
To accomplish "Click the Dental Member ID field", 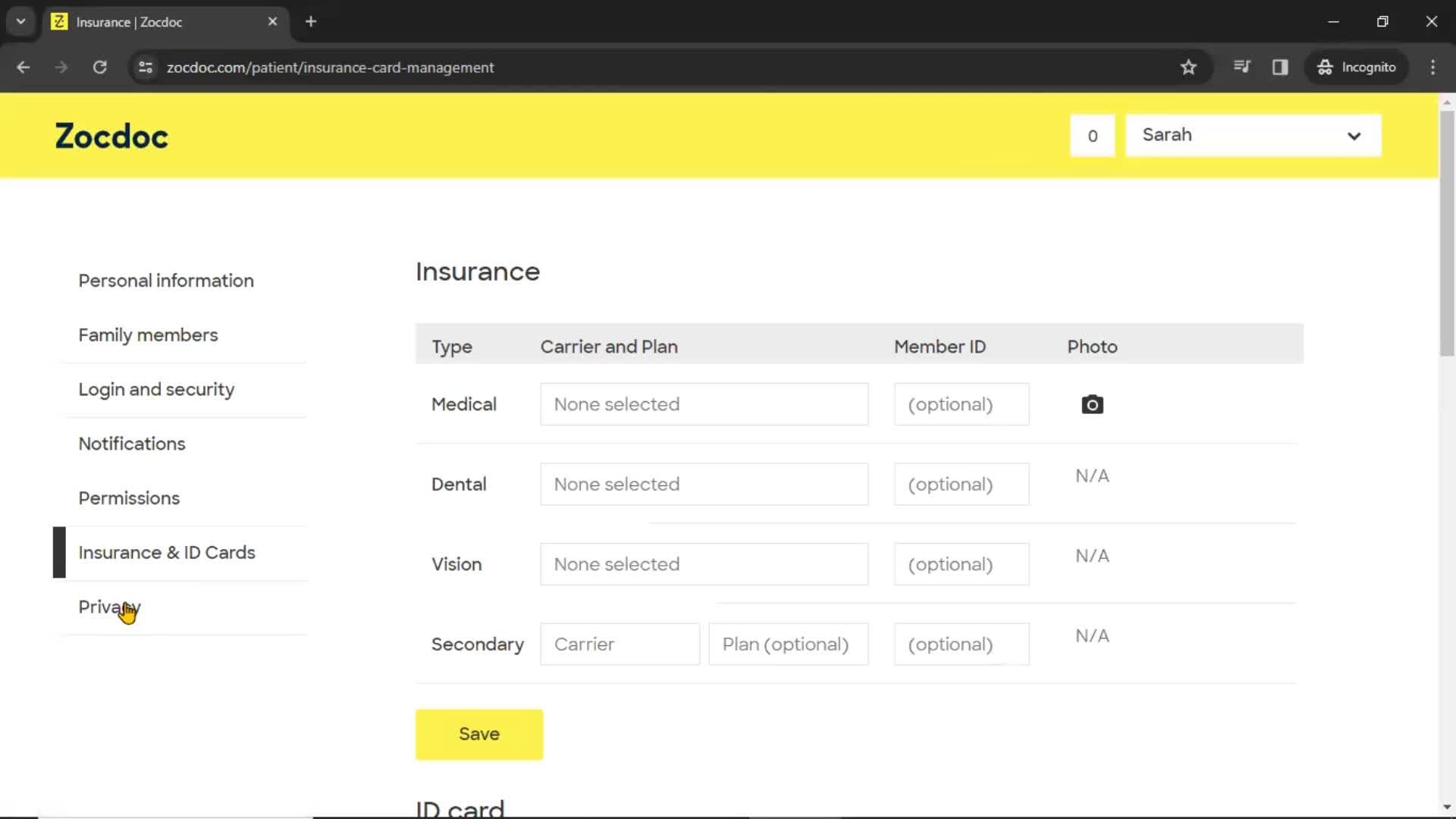I will point(962,484).
